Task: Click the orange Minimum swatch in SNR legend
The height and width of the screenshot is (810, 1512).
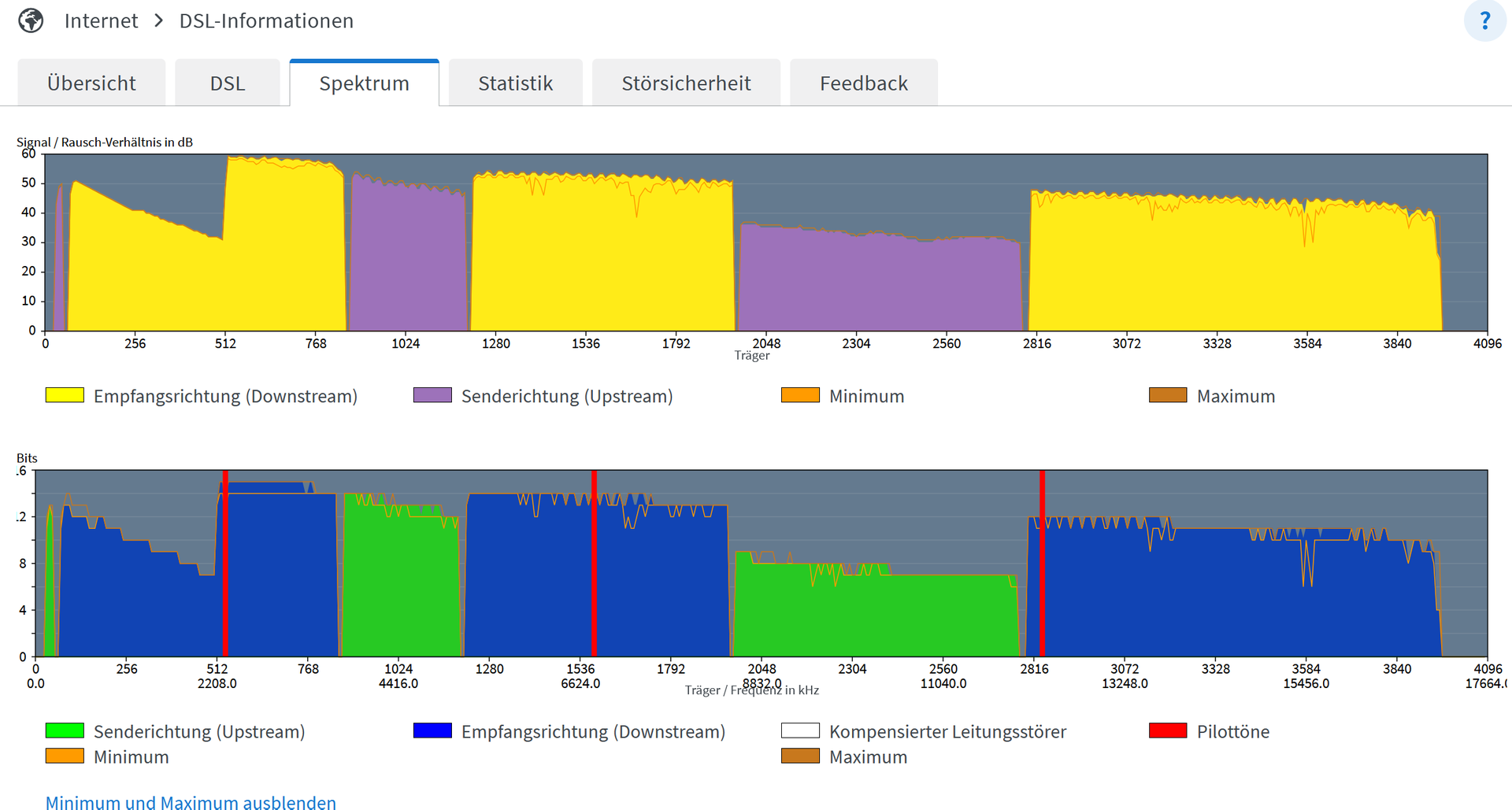Action: click(800, 395)
